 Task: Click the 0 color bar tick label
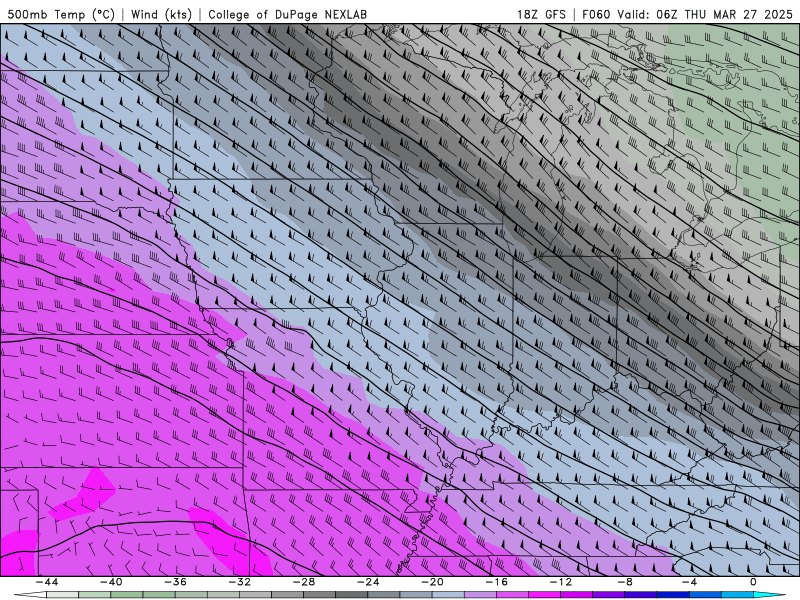(x=754, y=582)
